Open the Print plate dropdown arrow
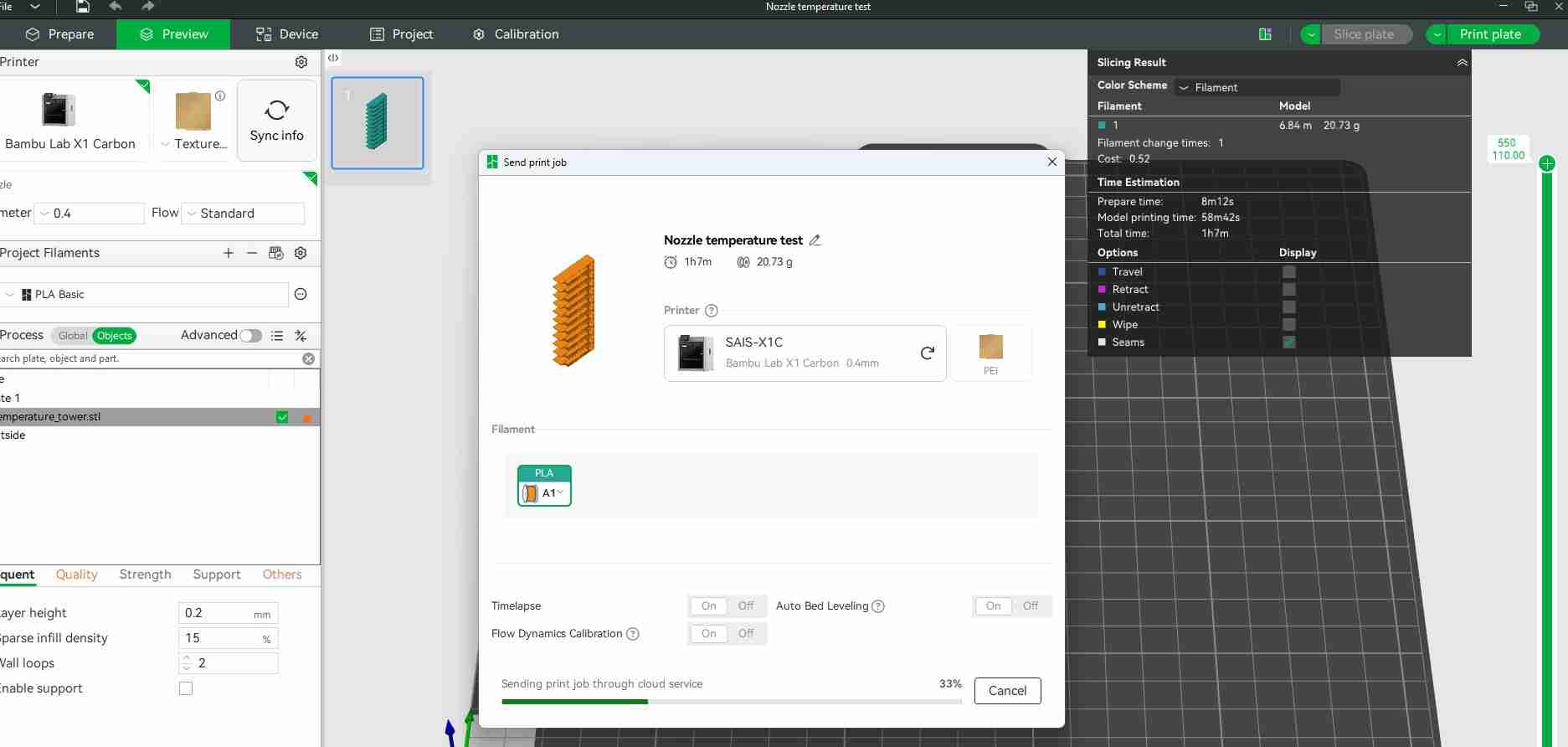 click(1437, 34)
